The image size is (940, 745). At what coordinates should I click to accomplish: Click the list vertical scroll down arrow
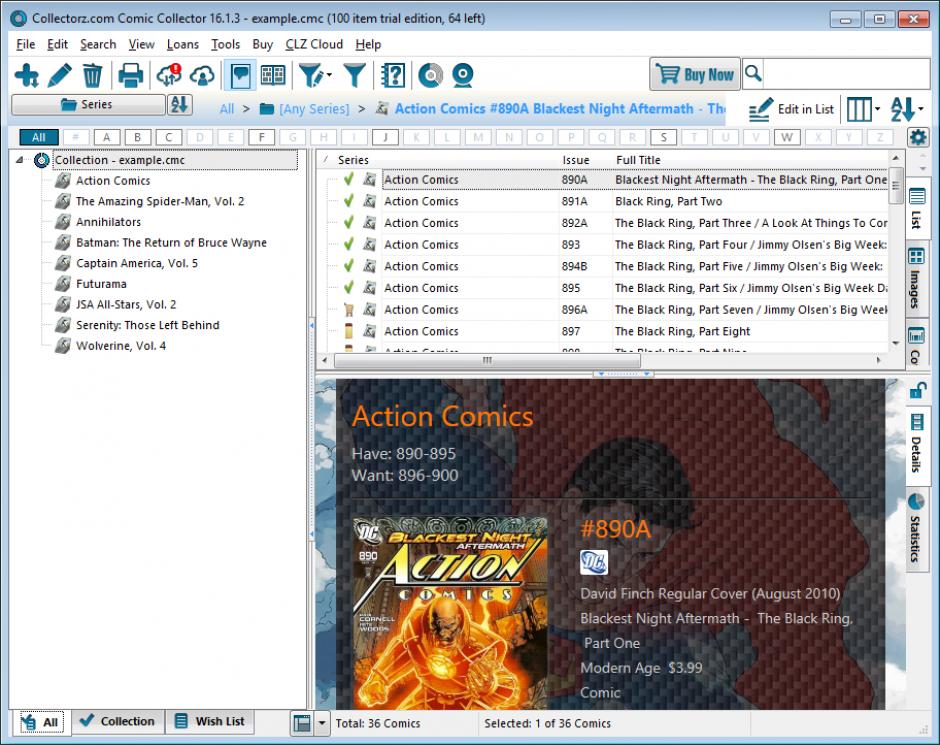[896, 343]
